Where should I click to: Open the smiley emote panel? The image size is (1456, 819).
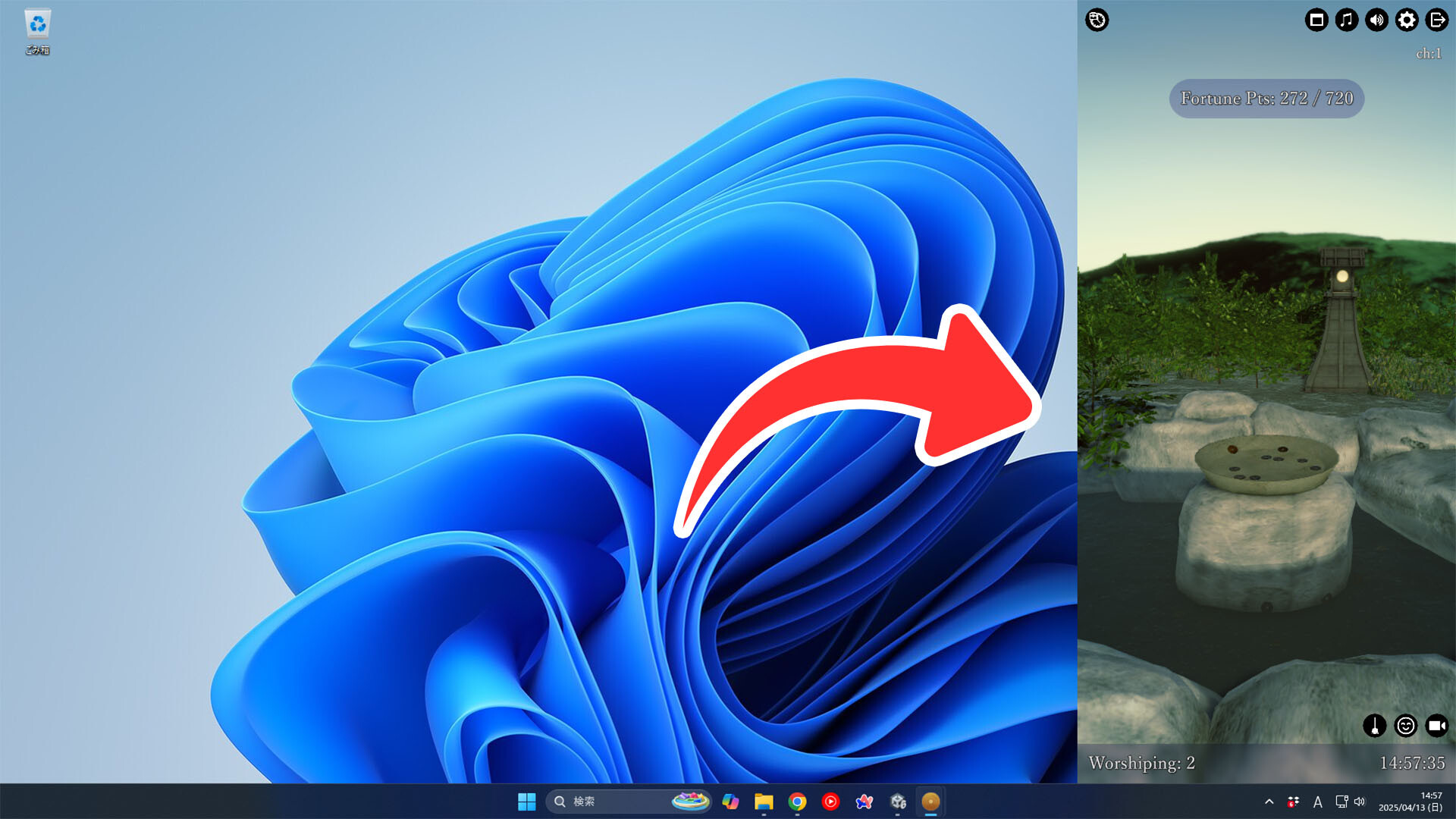tap(1405, 726)
